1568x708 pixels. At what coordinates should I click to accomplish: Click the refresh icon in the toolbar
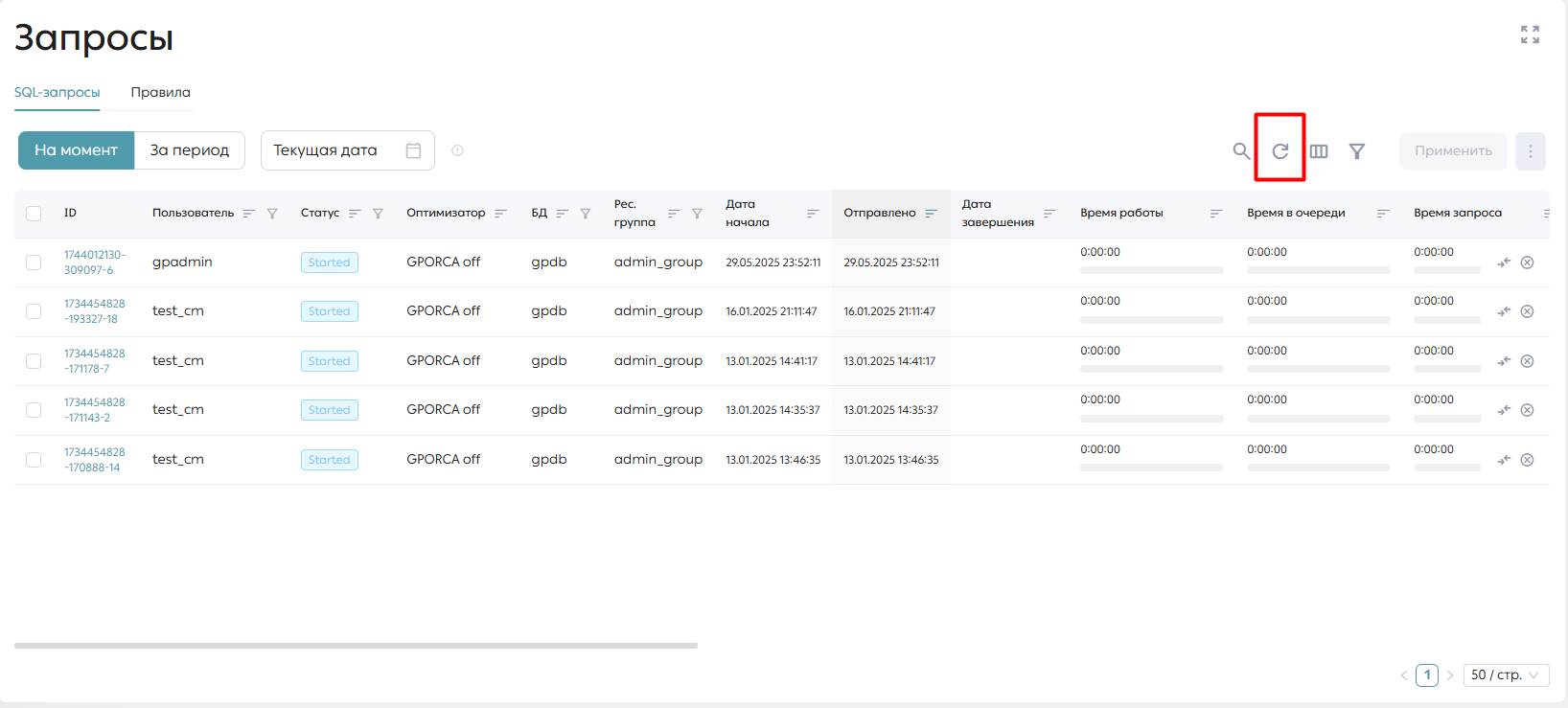[x=1280, y=151]
